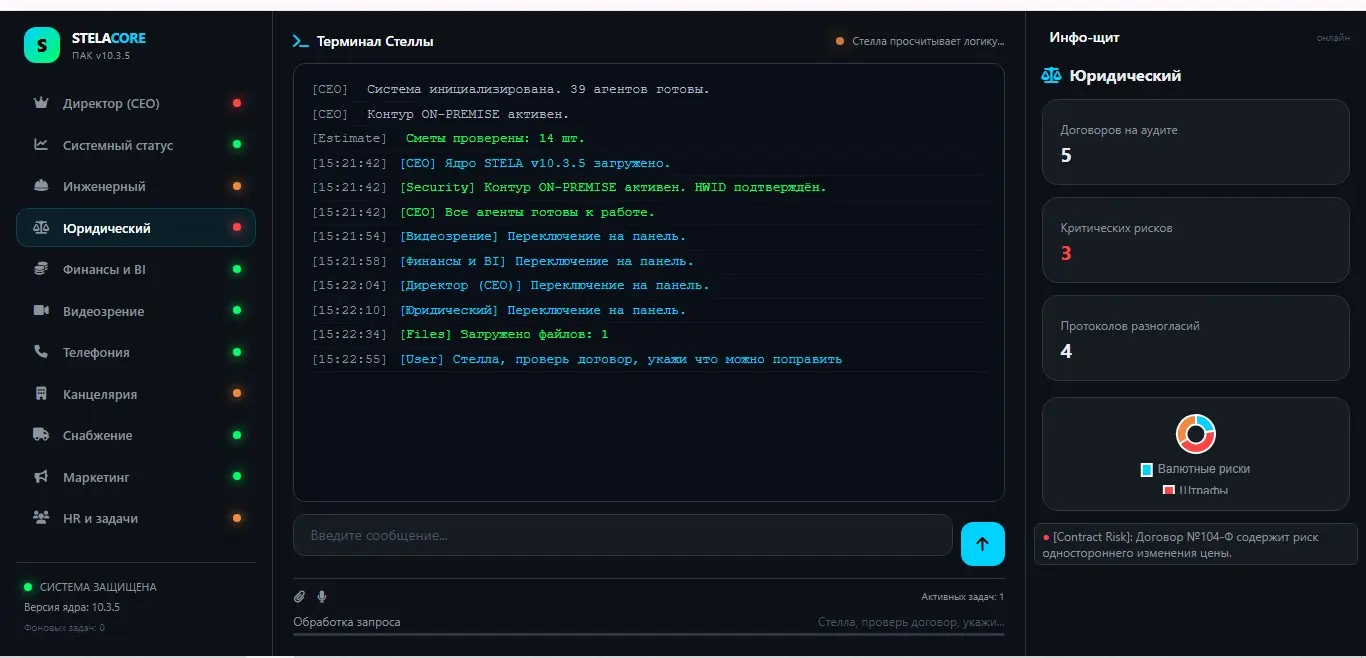Viewport: 1366px width, 658px height.
Task: Click the Критических рисков card
Action: [1196, 240]
